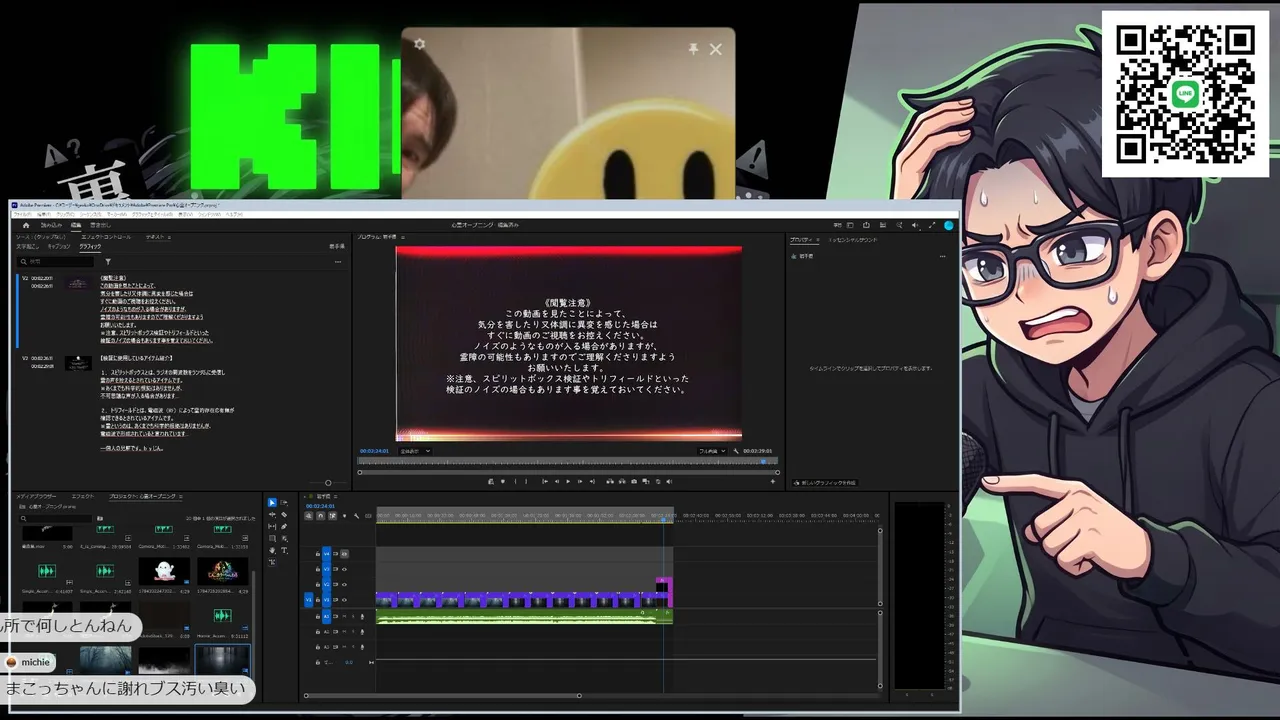Open the program monitor wrench settings
Viewport: 1280px width, 720px height.
pos(736,451)
